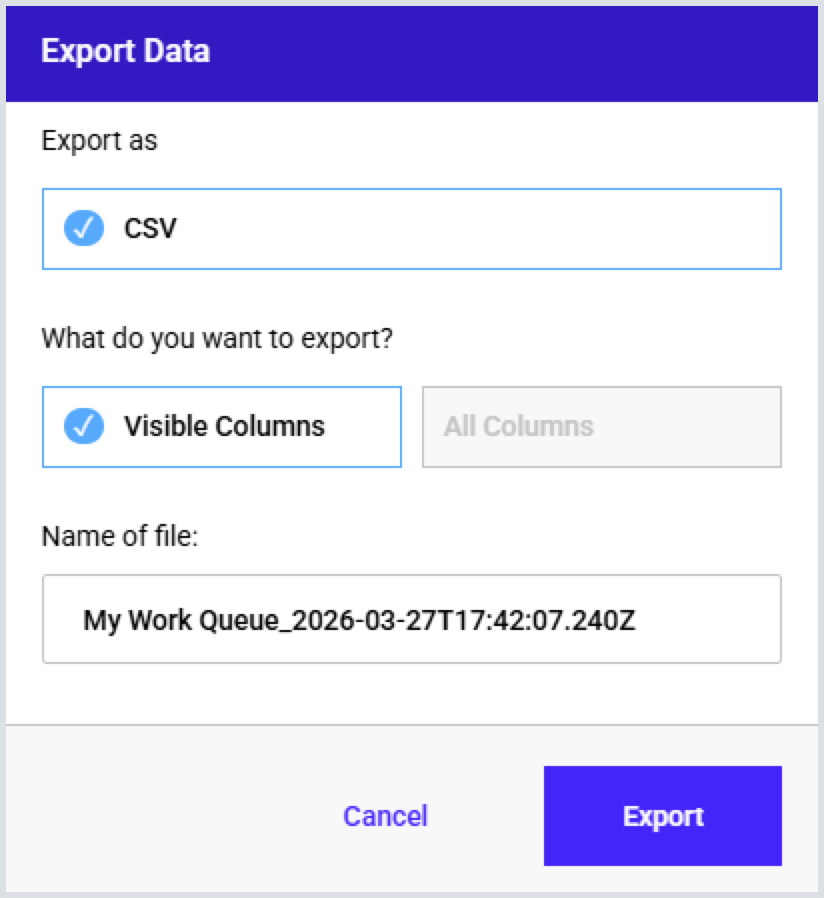The height and width of the screenshot is (898, 824).
Task: Click the blue checkmark icon beside CSV
Action: point(84,228)
